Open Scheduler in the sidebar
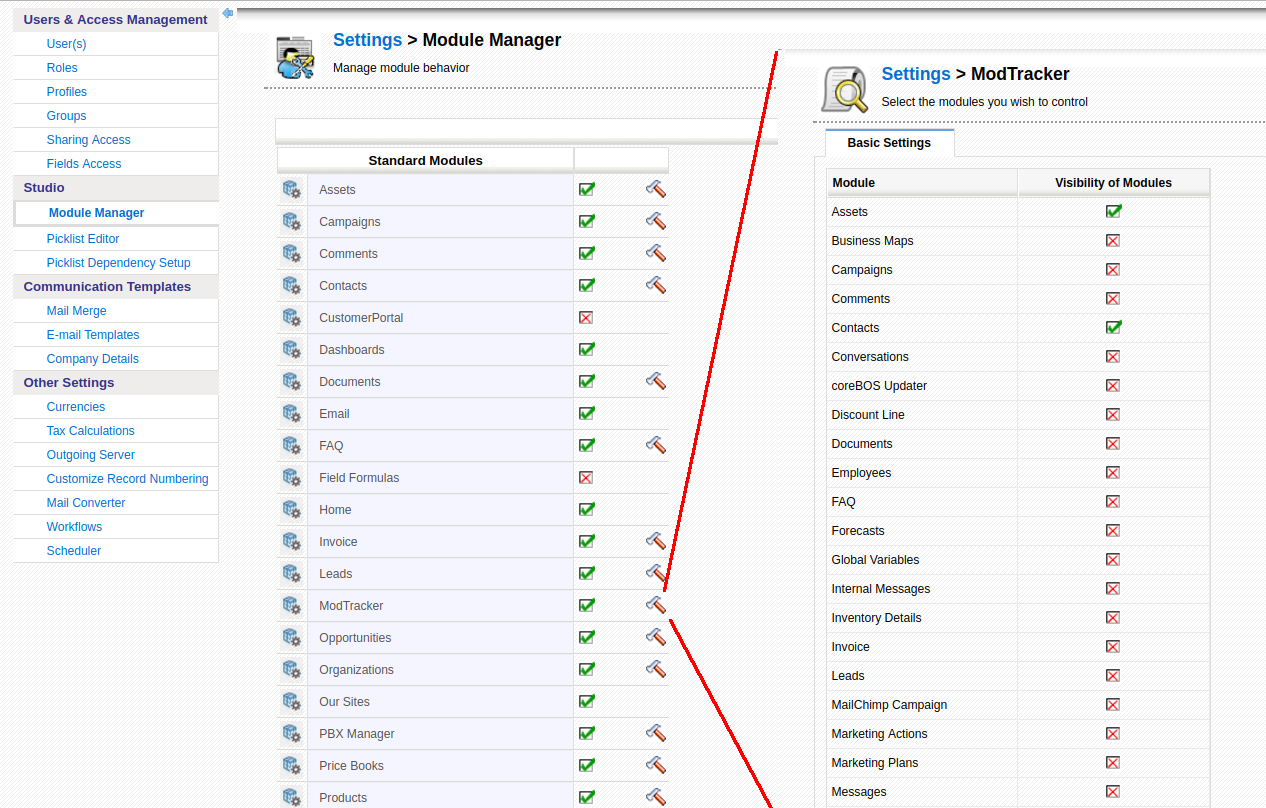The width and height of the screenshot is (1266, 808). pos(74,551)
